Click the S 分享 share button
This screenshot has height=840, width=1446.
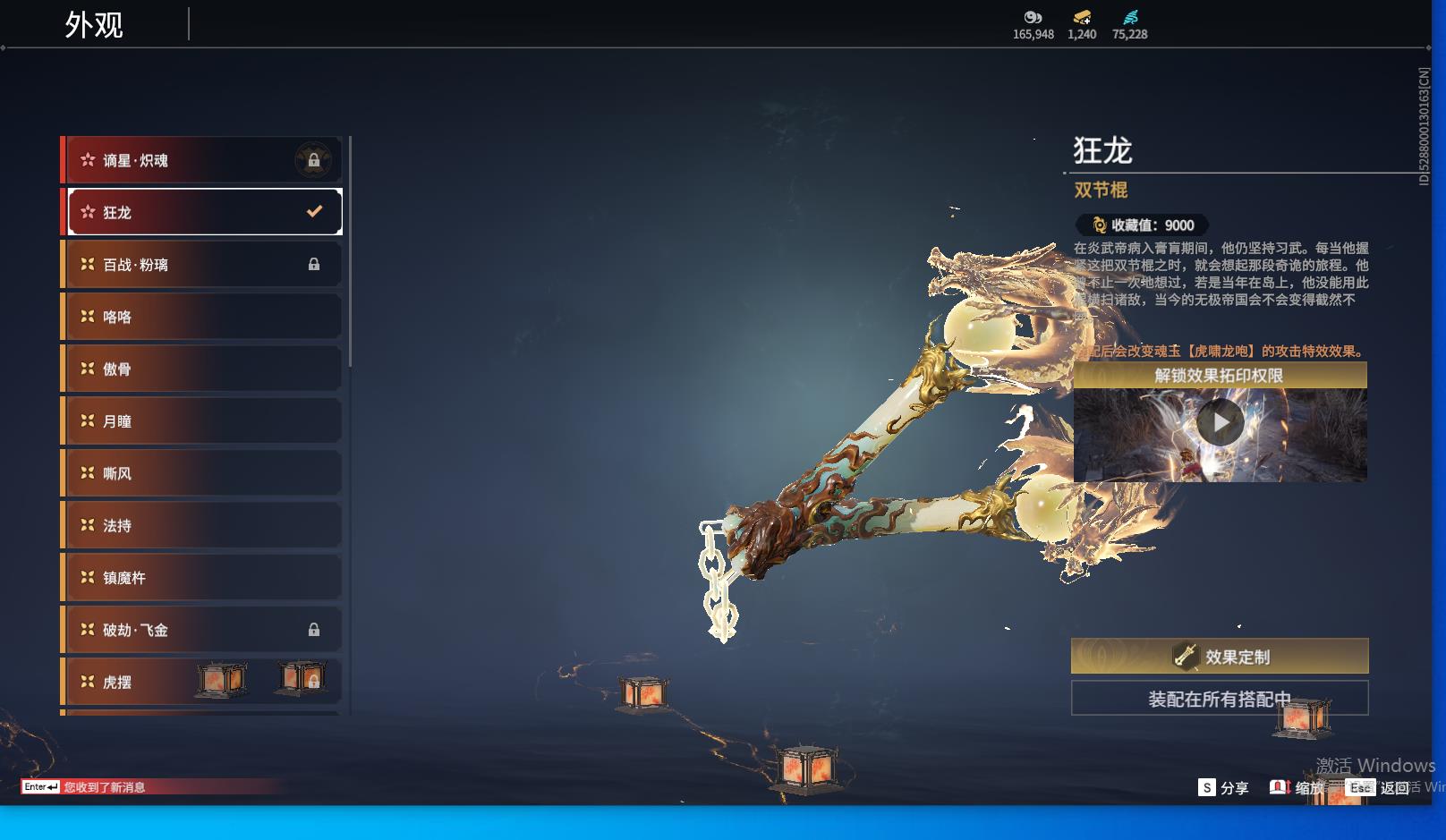(x=1223, y=787)
